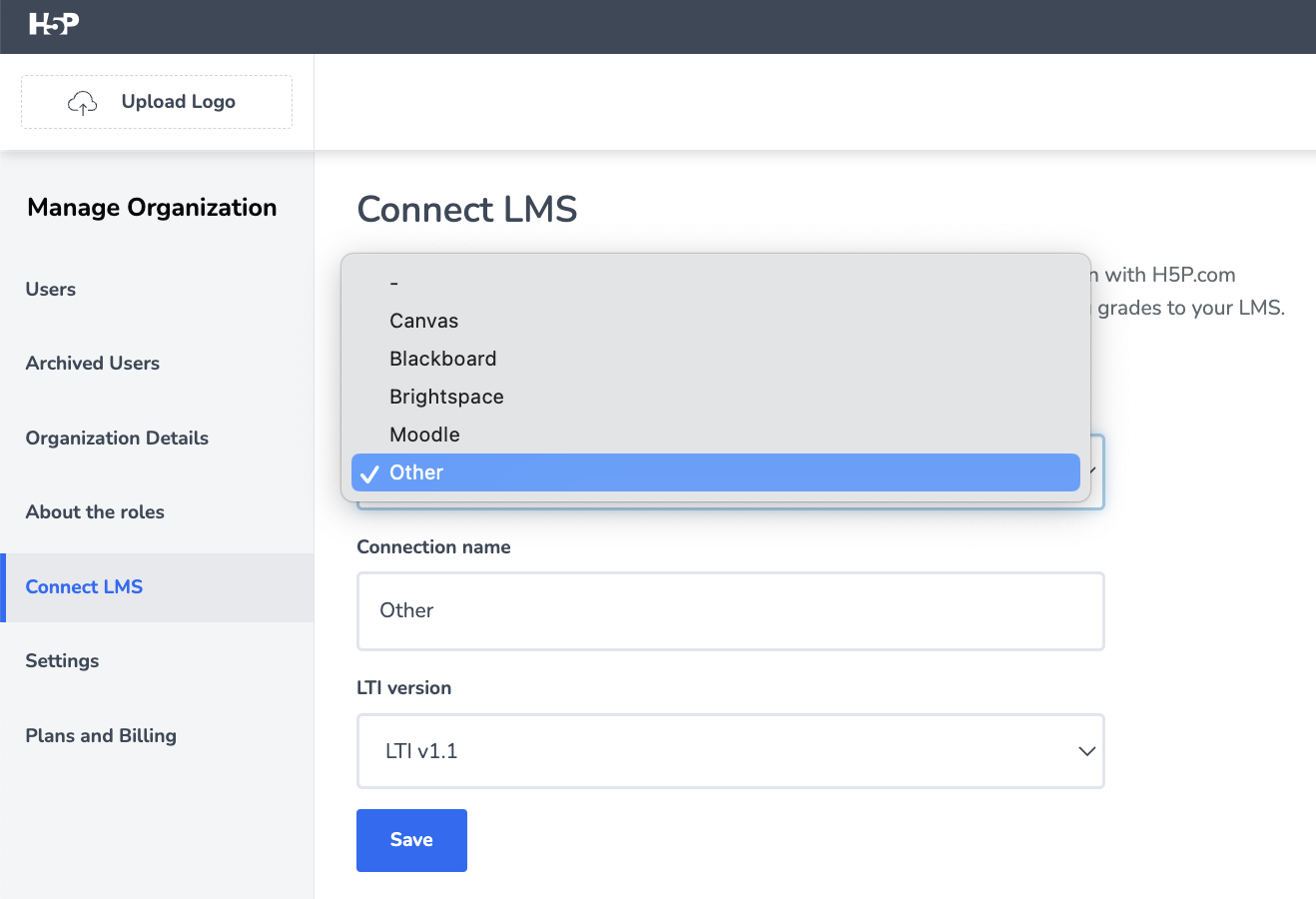Viewport: 1316px width, 899px height.
Task: Select Connect LMS sidebar item
Action: click(x=84, y=586)
